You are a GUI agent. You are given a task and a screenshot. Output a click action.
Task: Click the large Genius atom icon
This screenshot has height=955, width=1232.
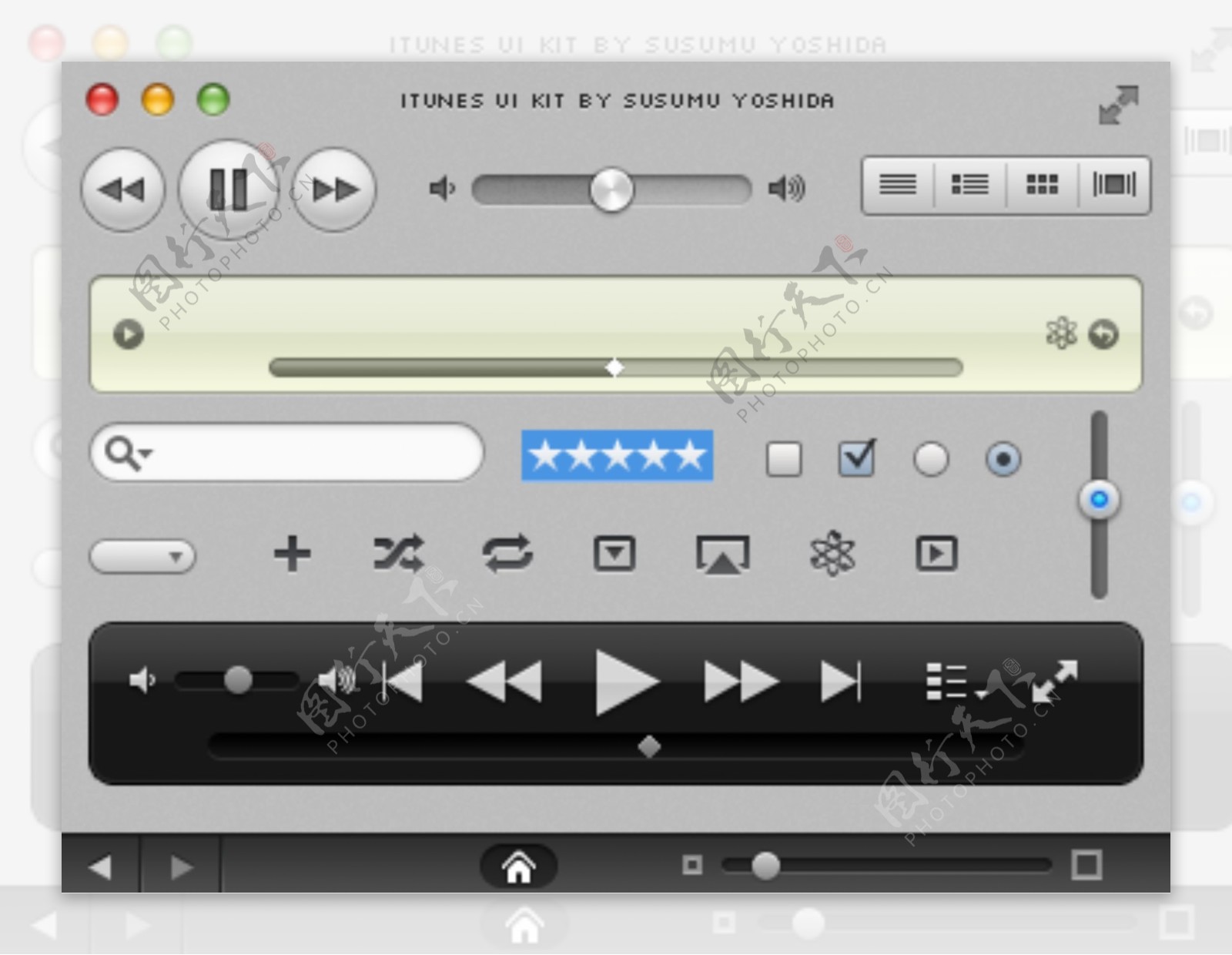coord(832,554)
